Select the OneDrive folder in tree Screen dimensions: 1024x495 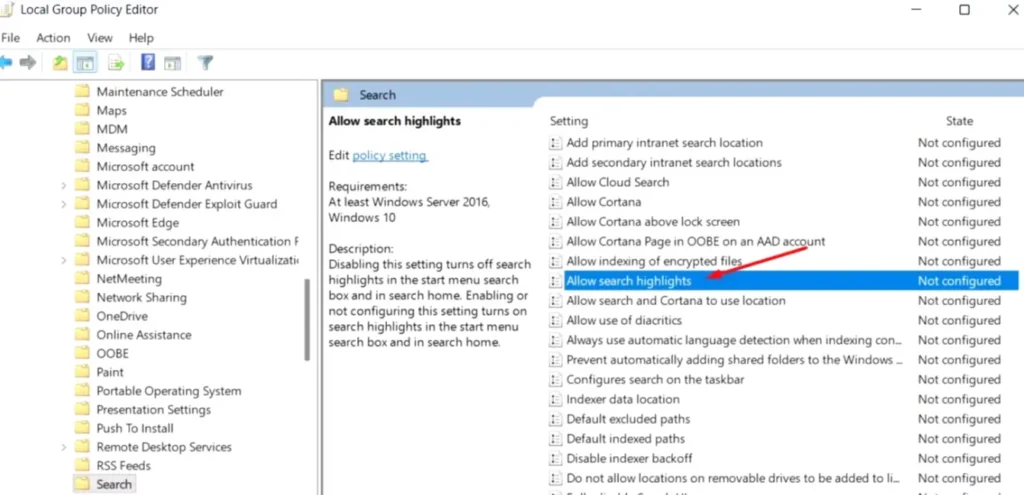point(122,316)
